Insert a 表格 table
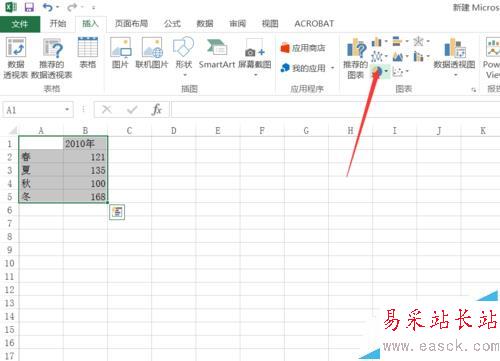The height and width of the screenshot is (361, 500). (88, 53)
